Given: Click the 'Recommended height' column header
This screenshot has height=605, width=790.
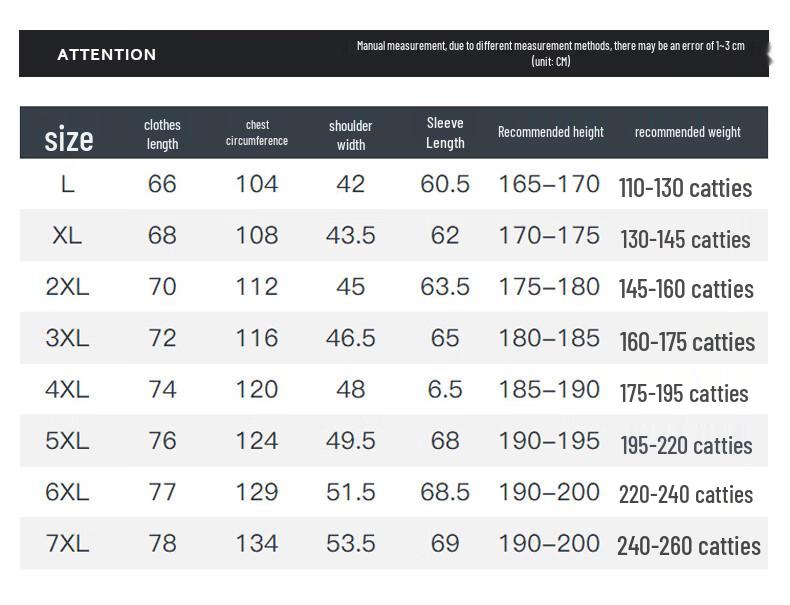Looking at the screenshot, I should pyautogui.click(x=551, y=132).
